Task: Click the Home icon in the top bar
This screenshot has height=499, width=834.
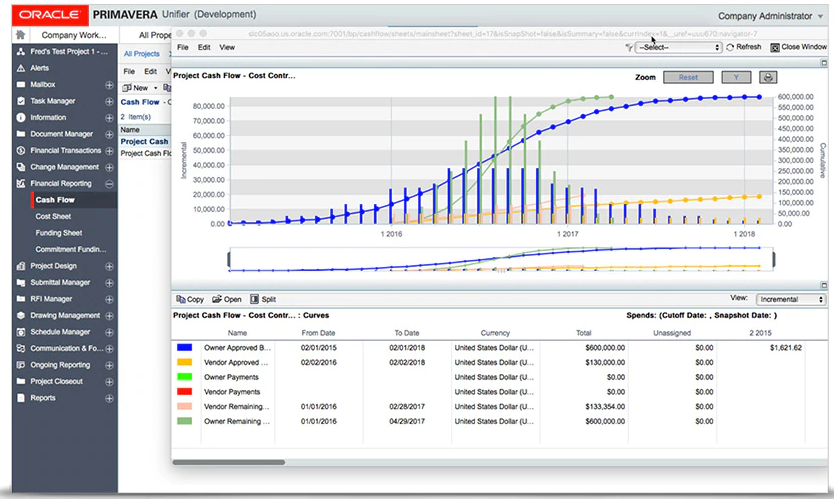Action: (20, 35)
